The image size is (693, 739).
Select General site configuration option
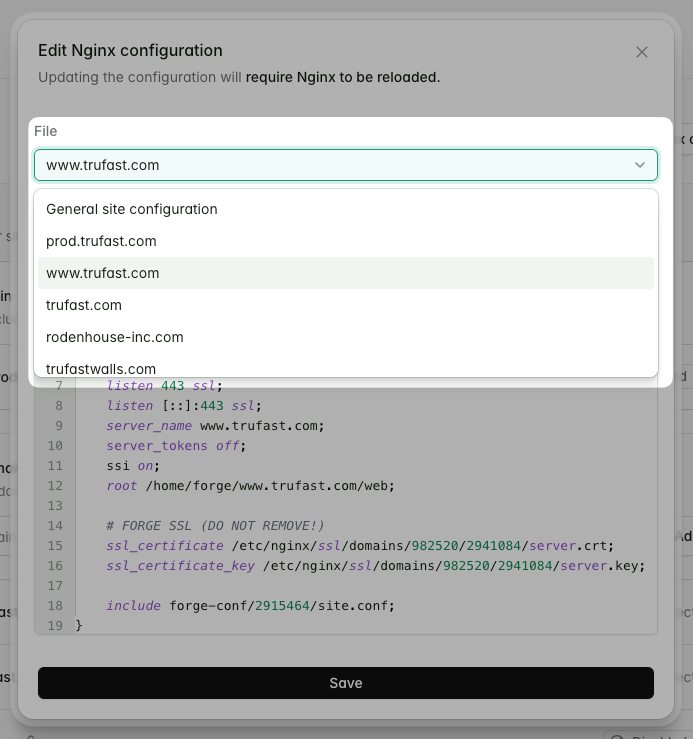tap(346, 209)
